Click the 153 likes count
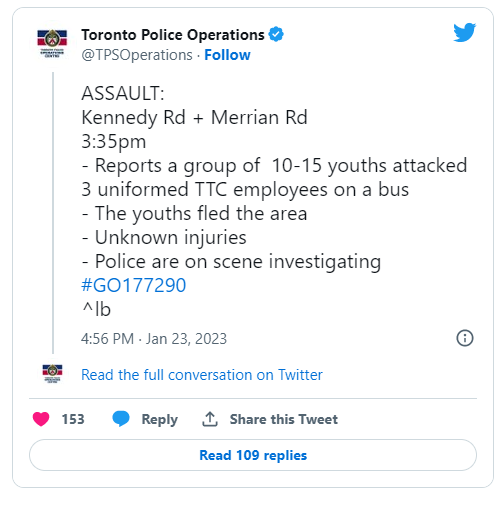This screenshot has height=506, width=502. click(73, 419)
